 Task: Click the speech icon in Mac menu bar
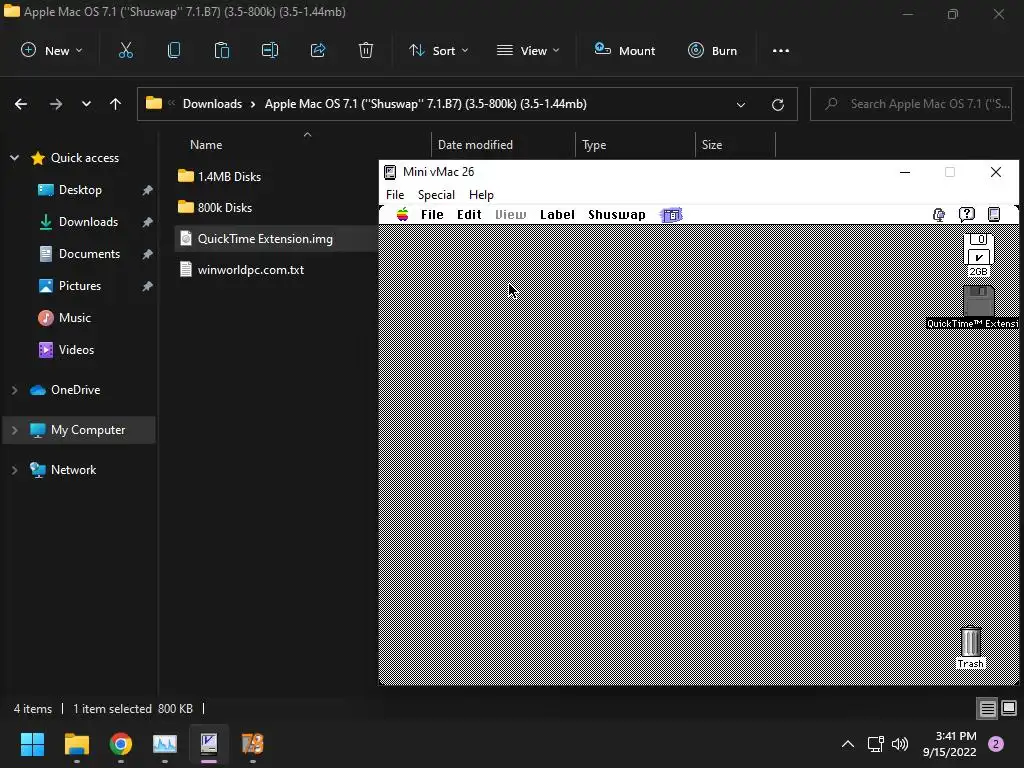[939, 215]
